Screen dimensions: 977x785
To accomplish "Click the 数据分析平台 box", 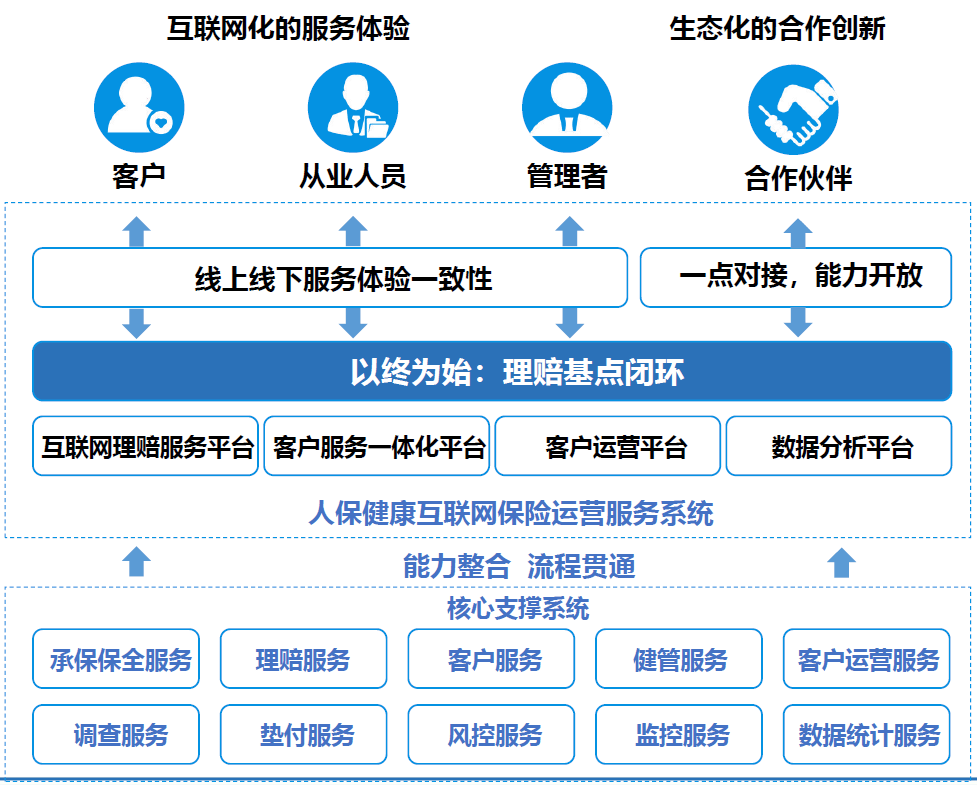I will coord(843,445).
